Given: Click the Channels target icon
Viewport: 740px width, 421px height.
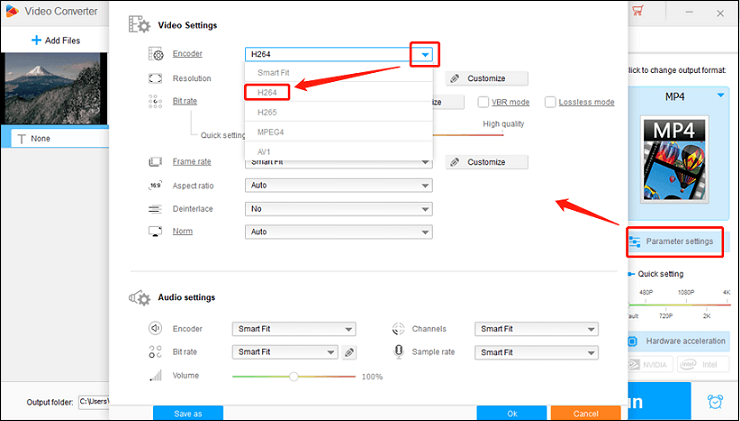Looking at the screenshot, I should pyautogui.click(x=398, y=329).
